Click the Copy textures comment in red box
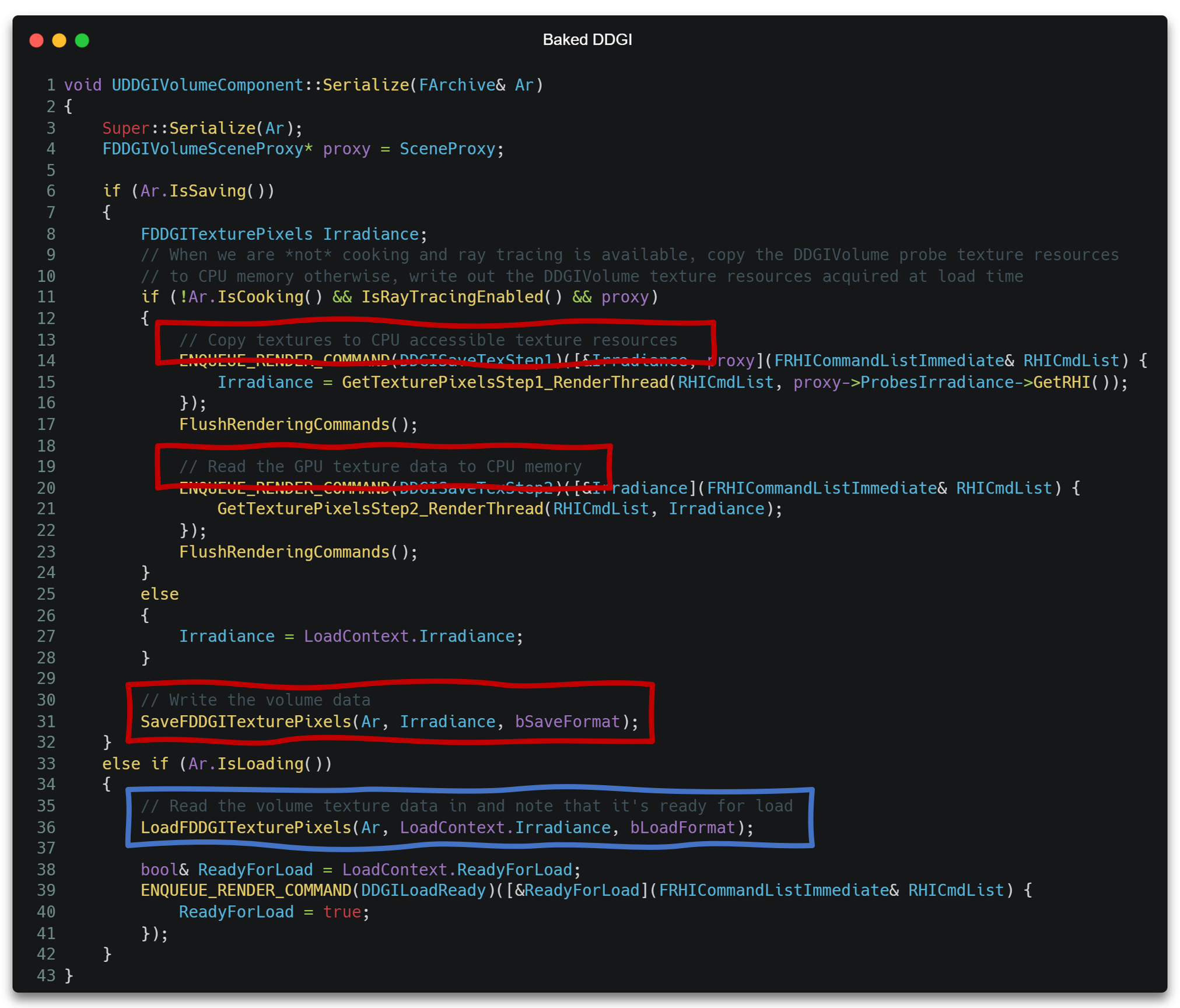The image size is (1180, 1008). click(428, 340)
